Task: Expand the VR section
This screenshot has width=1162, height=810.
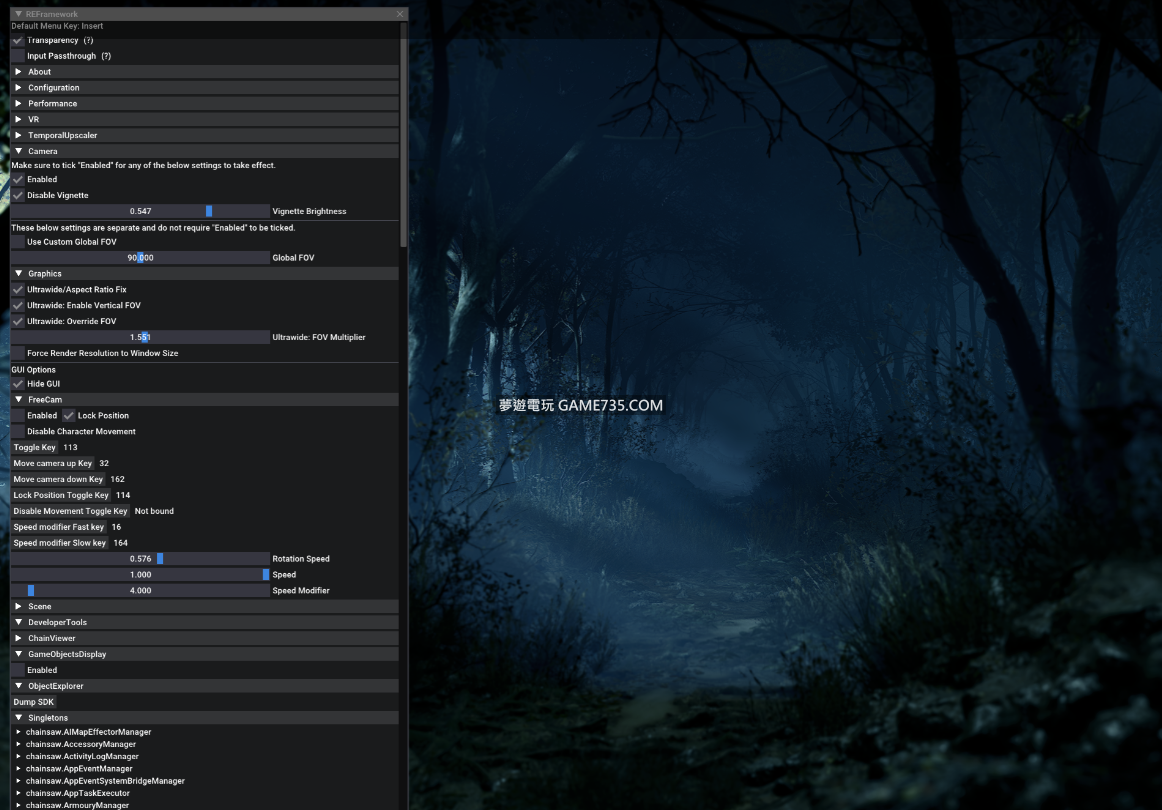Action: (33, 120)
